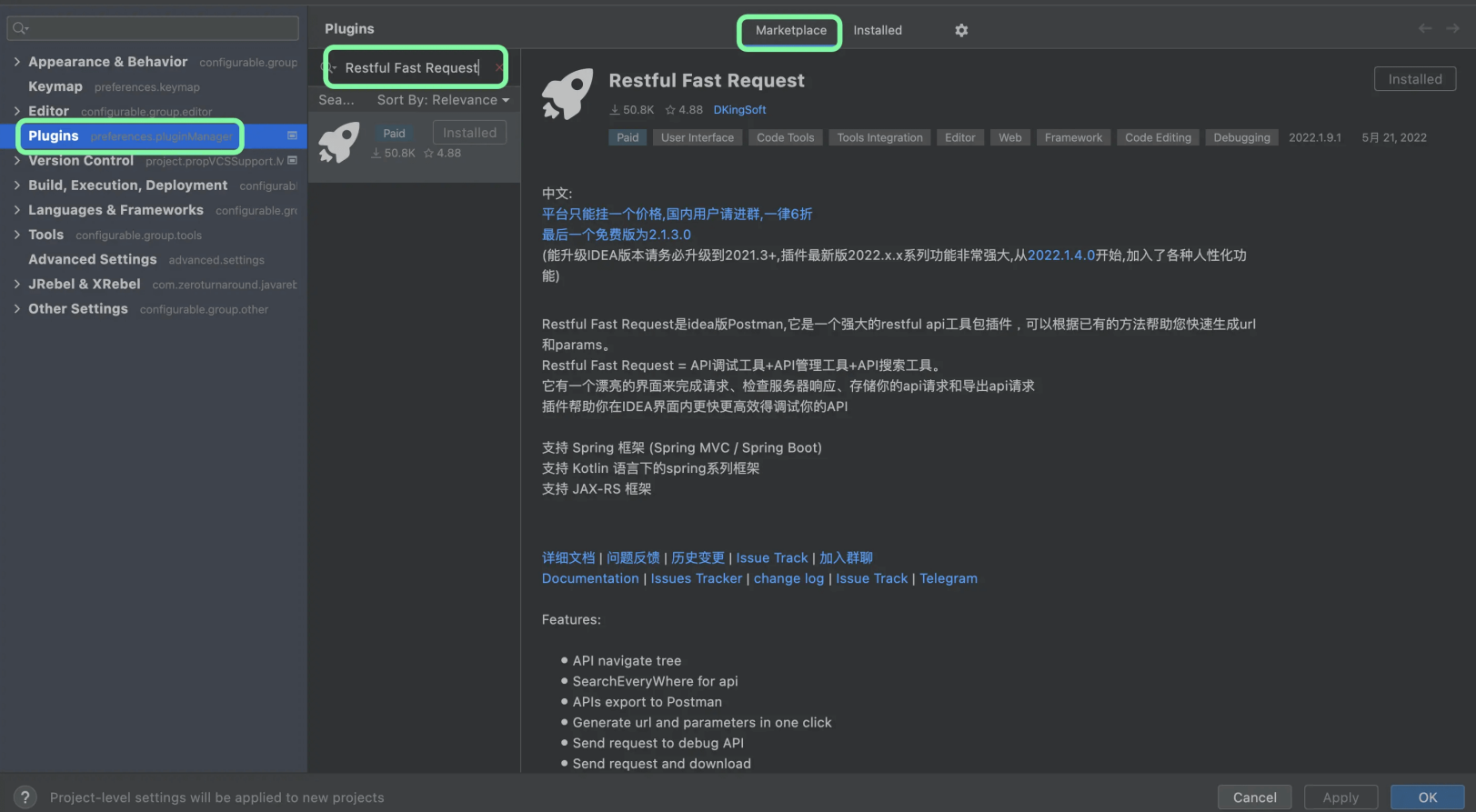This screenshot has width=1476, height=812.
Task: Open the Issues Tracker link
Action: click(697, 578)
